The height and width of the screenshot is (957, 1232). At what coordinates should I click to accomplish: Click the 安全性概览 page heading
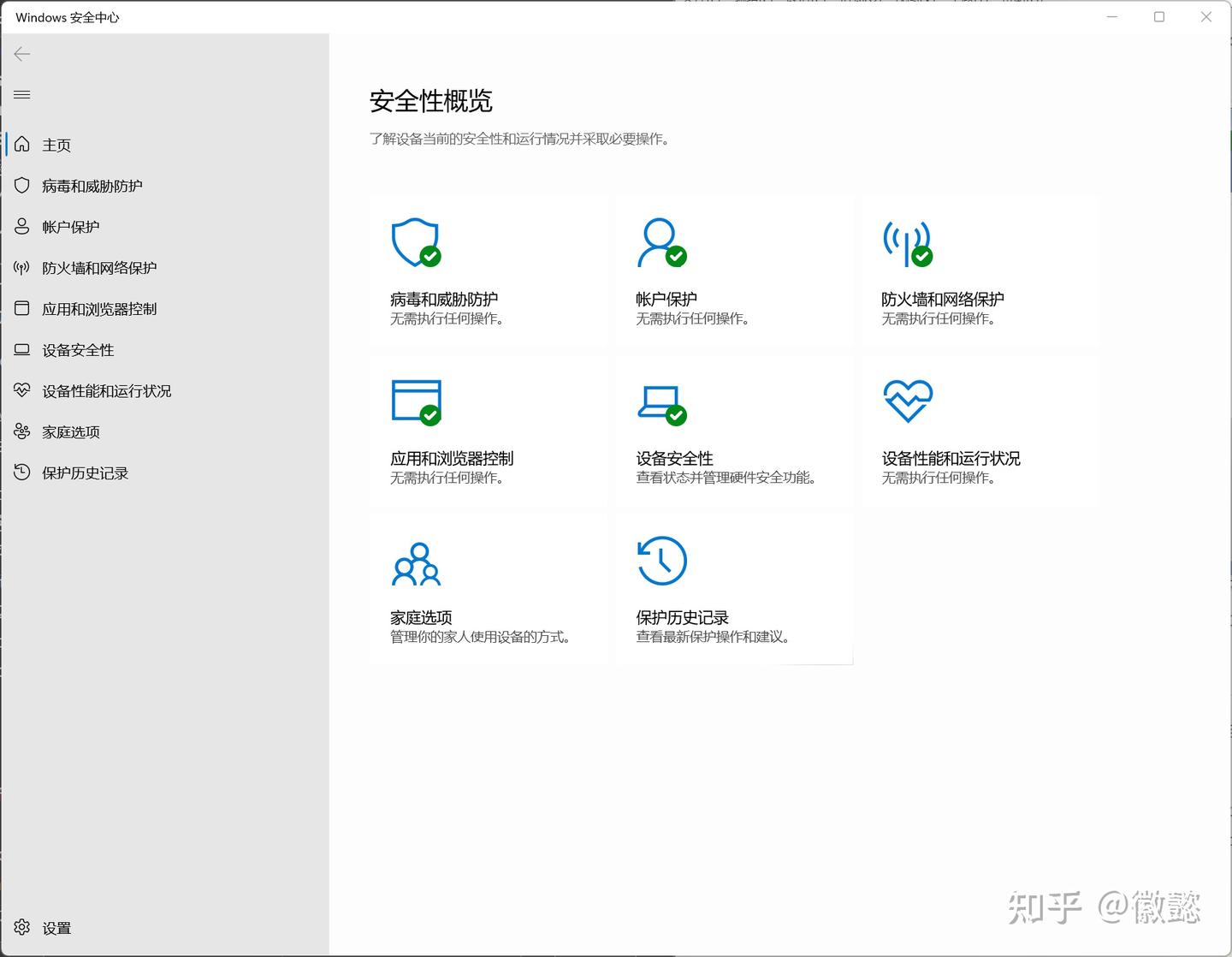(x=430, y=101)
